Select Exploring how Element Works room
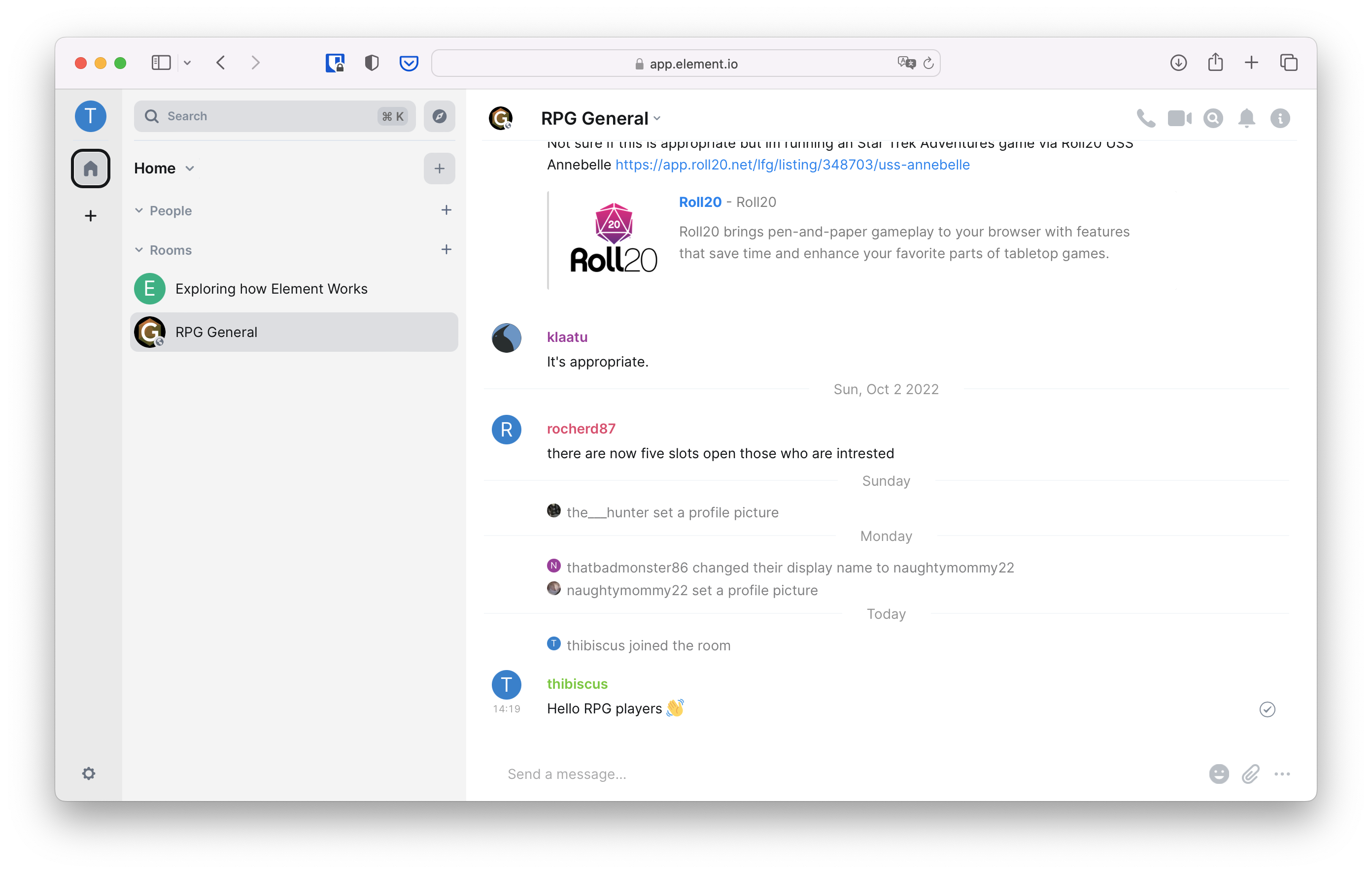This screenshot has width=1372, height=874. pos(271,289)
